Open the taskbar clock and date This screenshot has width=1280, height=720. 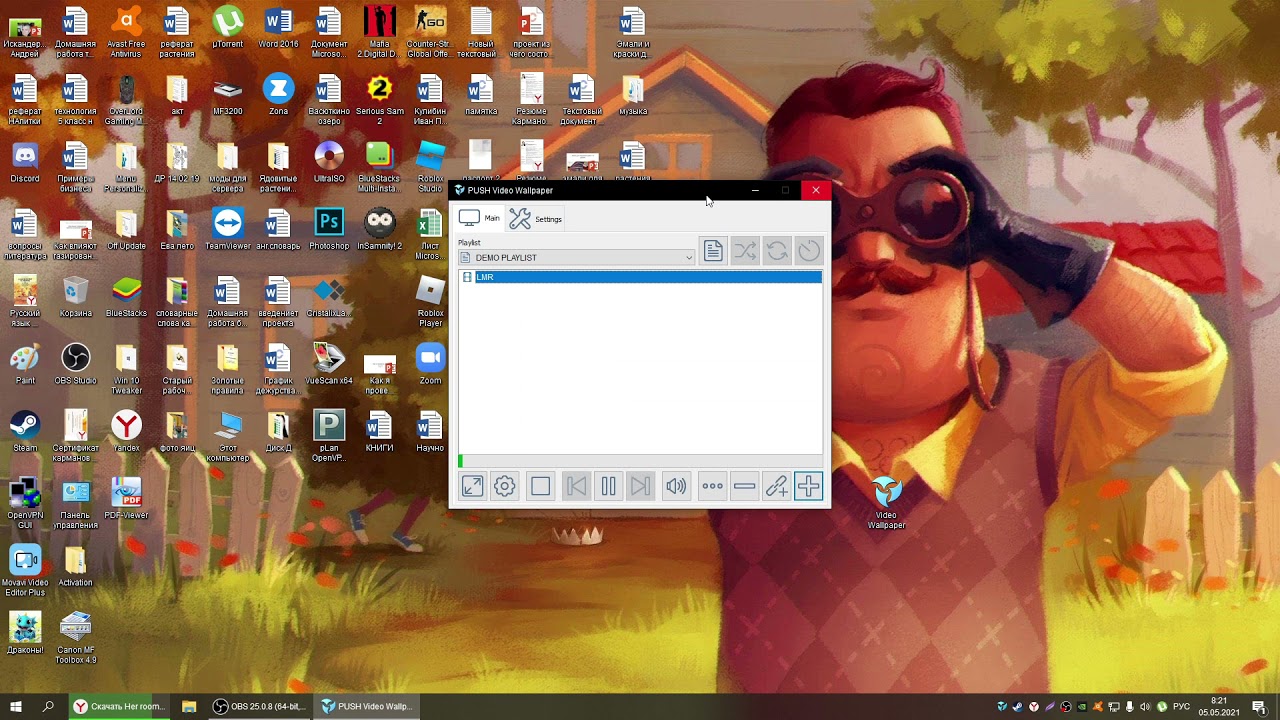pyautogui.click(x=1218, y=706)
